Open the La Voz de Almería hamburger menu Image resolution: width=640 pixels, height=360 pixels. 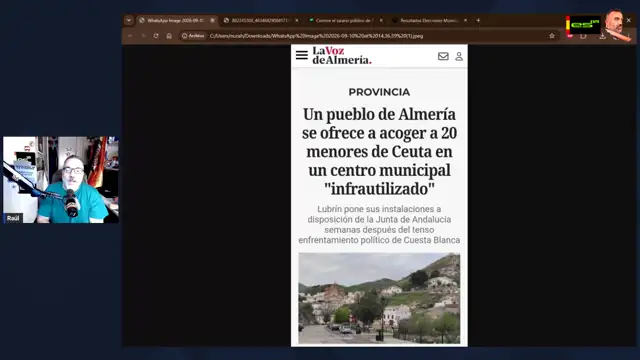pos(302,55)
